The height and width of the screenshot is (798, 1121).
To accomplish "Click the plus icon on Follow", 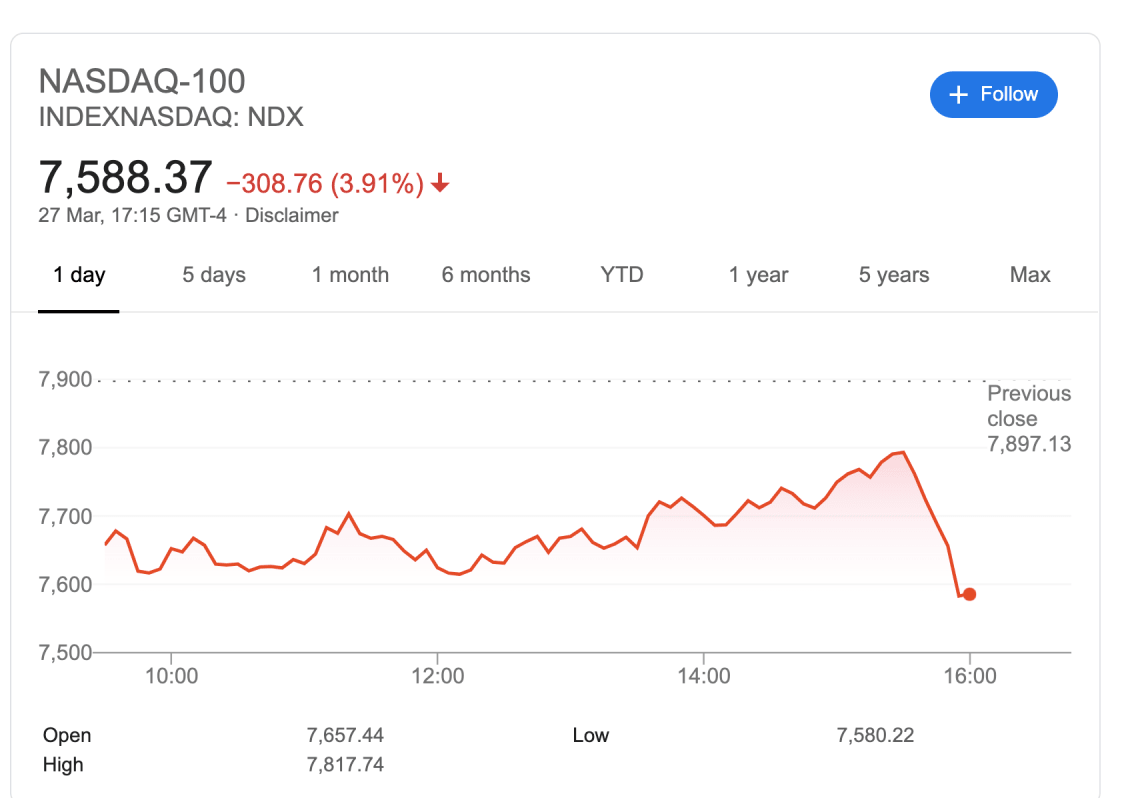I will coord(959,95).
